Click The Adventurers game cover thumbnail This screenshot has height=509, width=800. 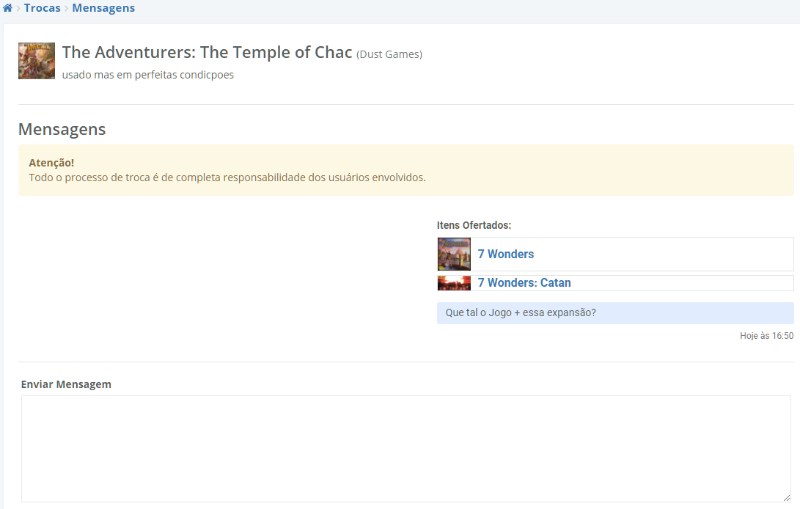[36, 61]
